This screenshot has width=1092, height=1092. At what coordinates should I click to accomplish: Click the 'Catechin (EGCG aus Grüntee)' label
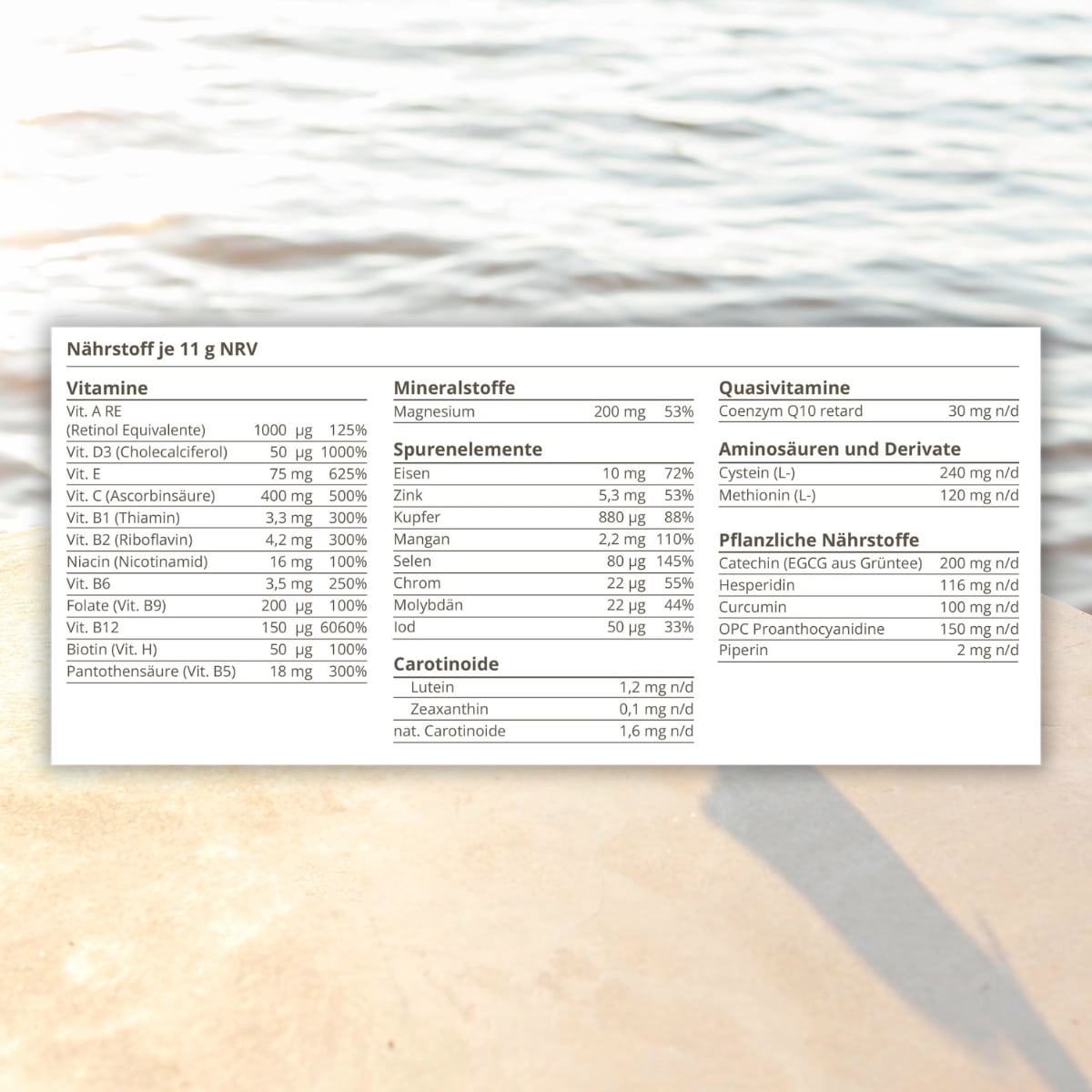pos(821,563)
